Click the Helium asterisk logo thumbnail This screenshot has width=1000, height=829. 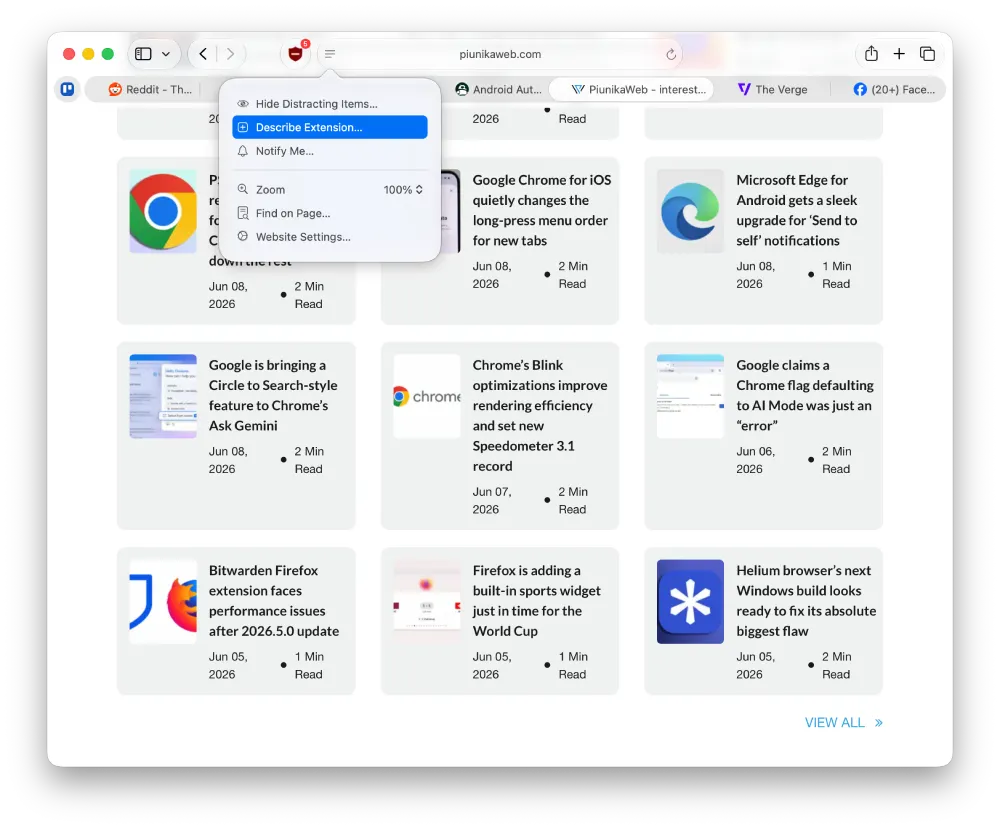690,601
